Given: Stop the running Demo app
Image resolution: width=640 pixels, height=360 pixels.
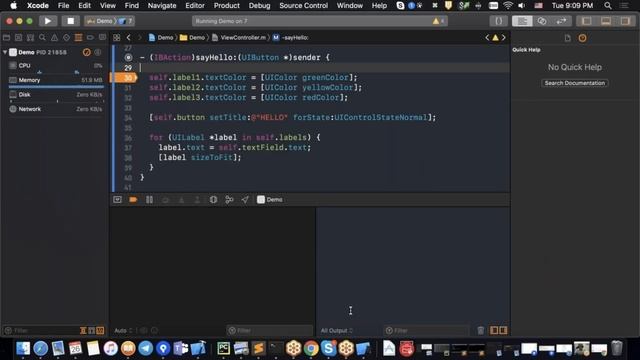Looking at the screenshot, I should [70, 21].
